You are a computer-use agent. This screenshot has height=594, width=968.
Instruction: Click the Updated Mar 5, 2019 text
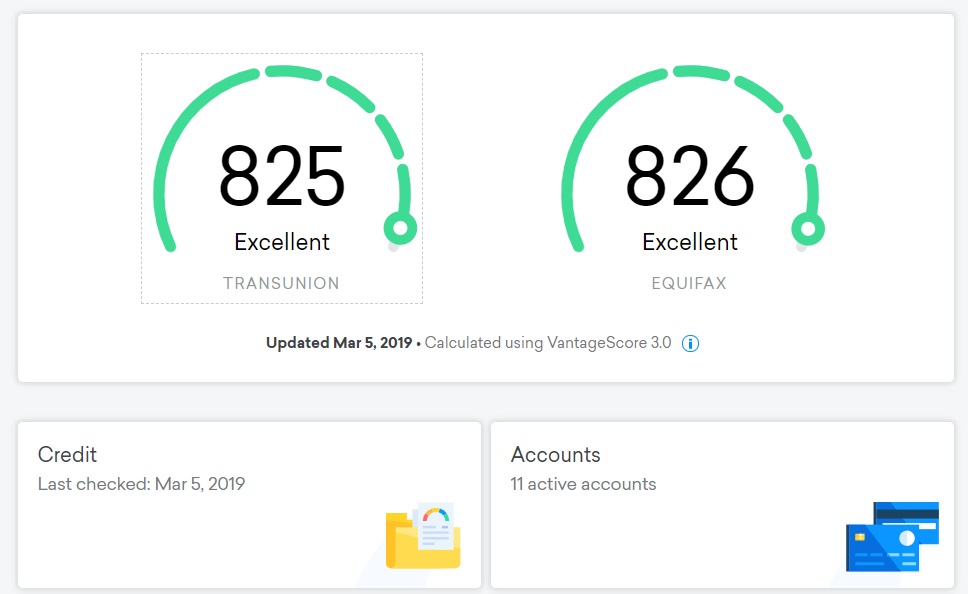pyautogui.click(x=339, y=343)
